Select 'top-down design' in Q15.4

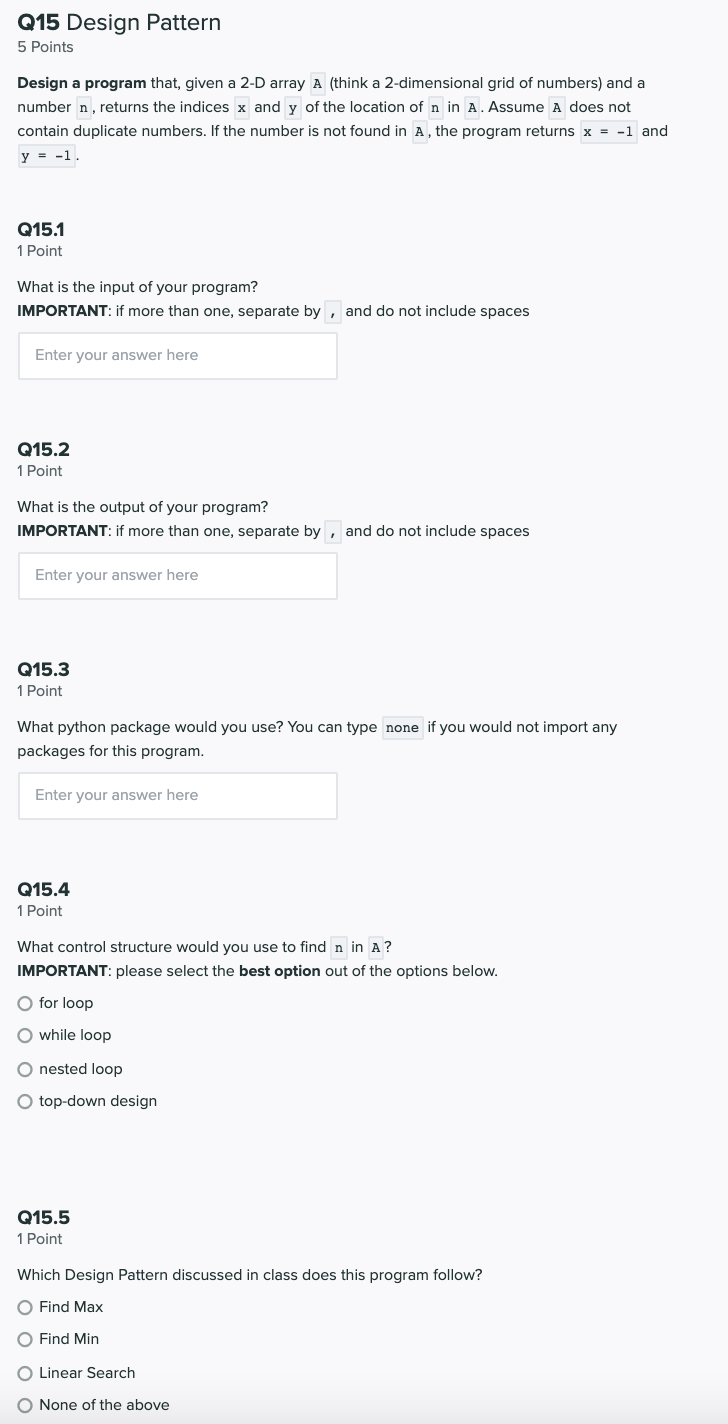[25, 1101]
